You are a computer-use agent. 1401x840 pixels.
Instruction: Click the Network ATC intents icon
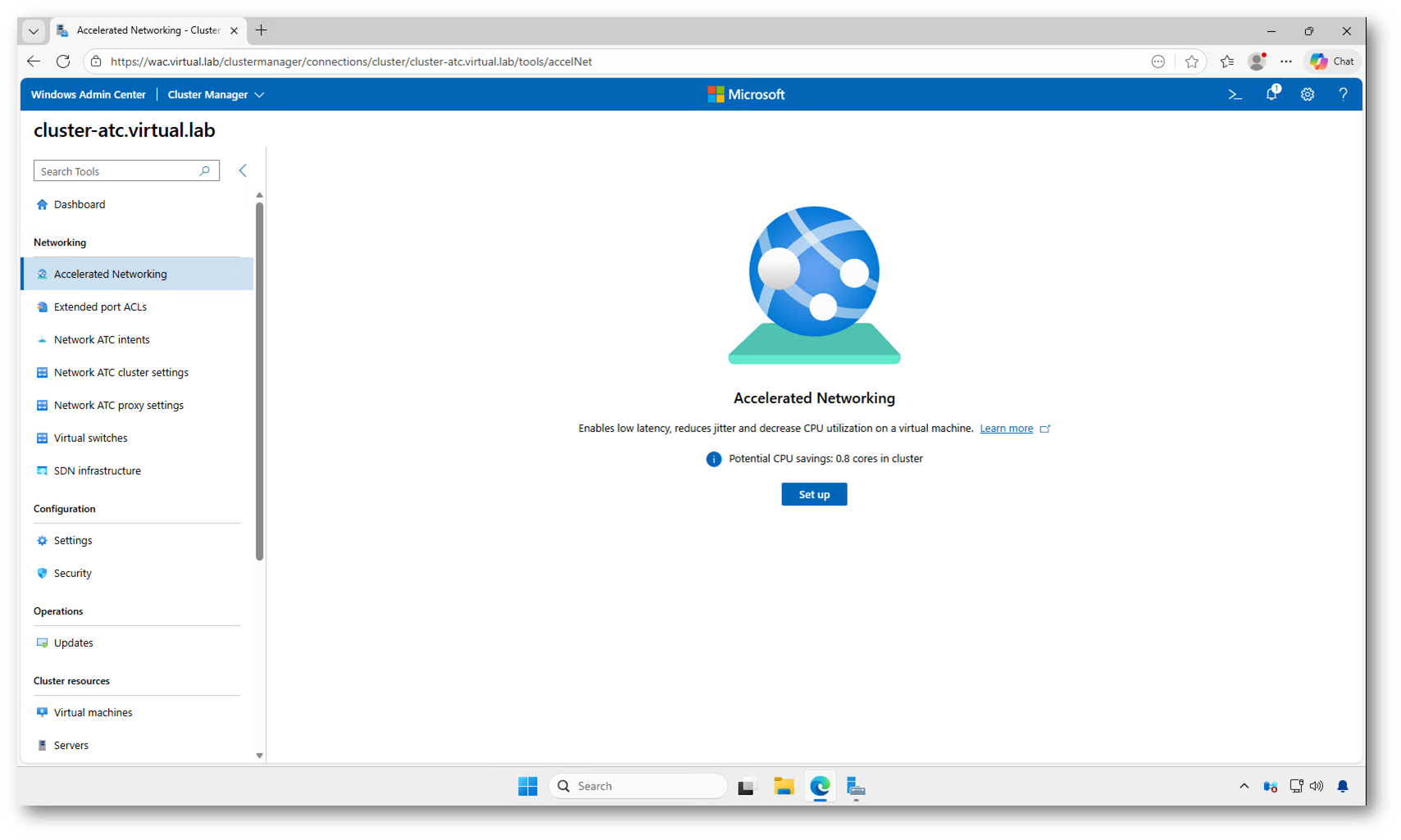click(x=42, y=339)
